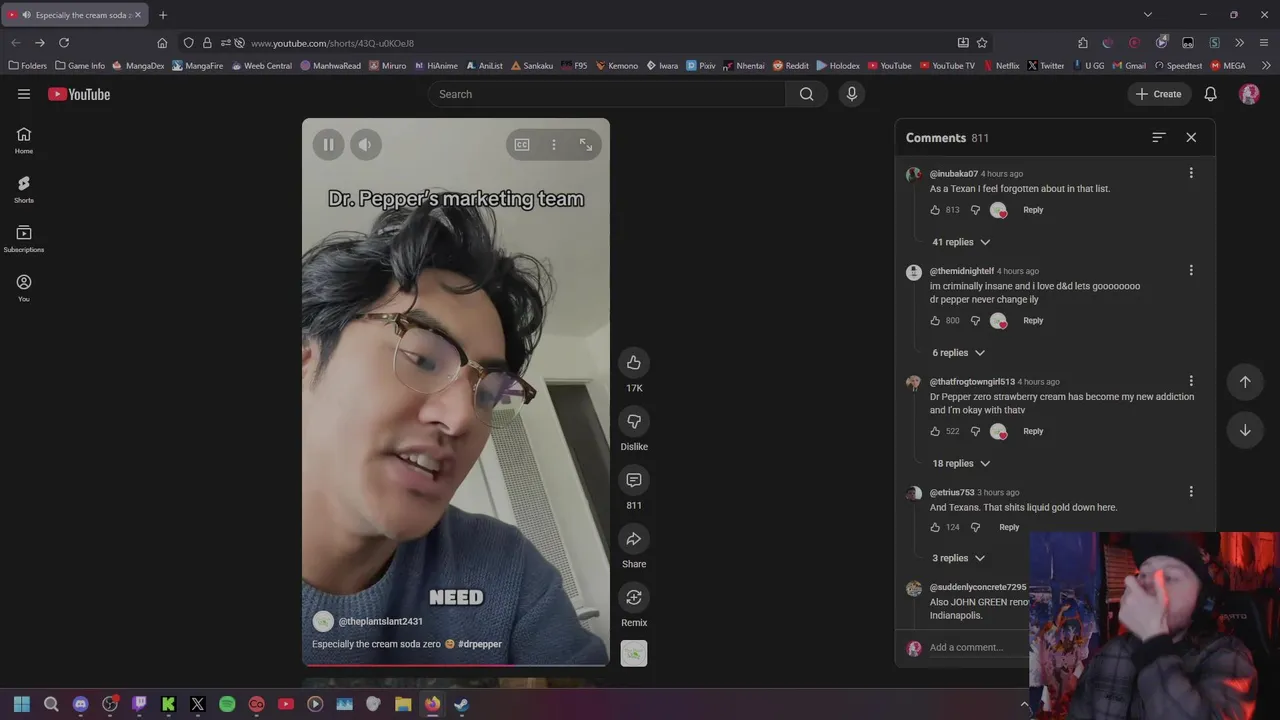Open the Reddit bookmark

(x=790, y=66)
